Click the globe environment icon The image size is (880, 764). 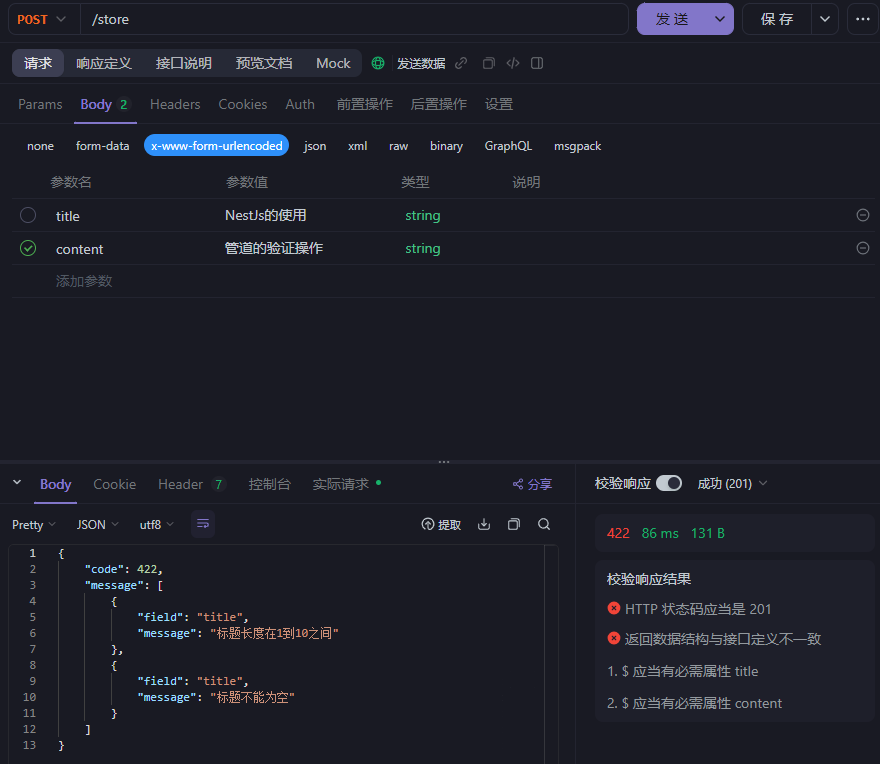coord(378,63)
